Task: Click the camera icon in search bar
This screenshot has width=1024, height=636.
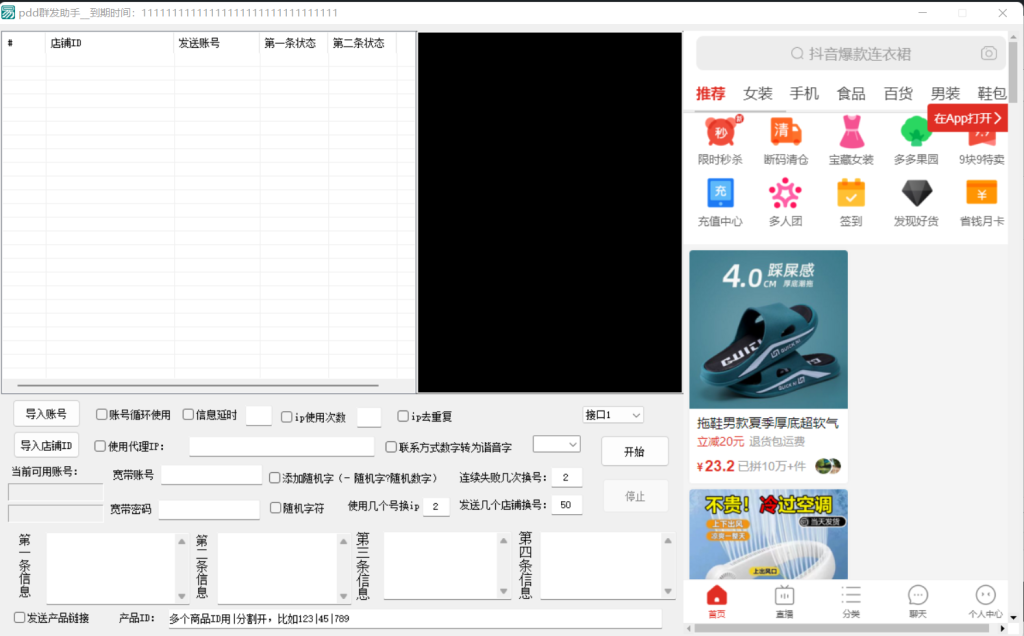Action: (x=988, y=54)
